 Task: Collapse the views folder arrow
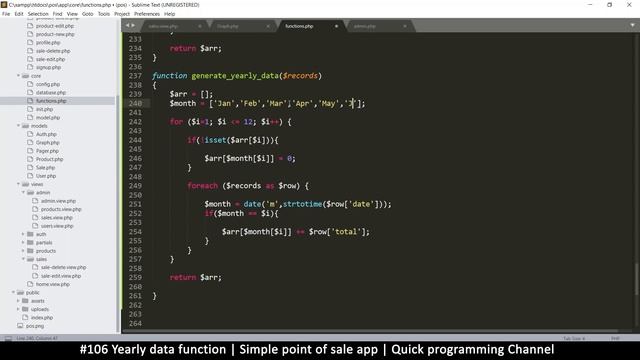tap(18, 184)
